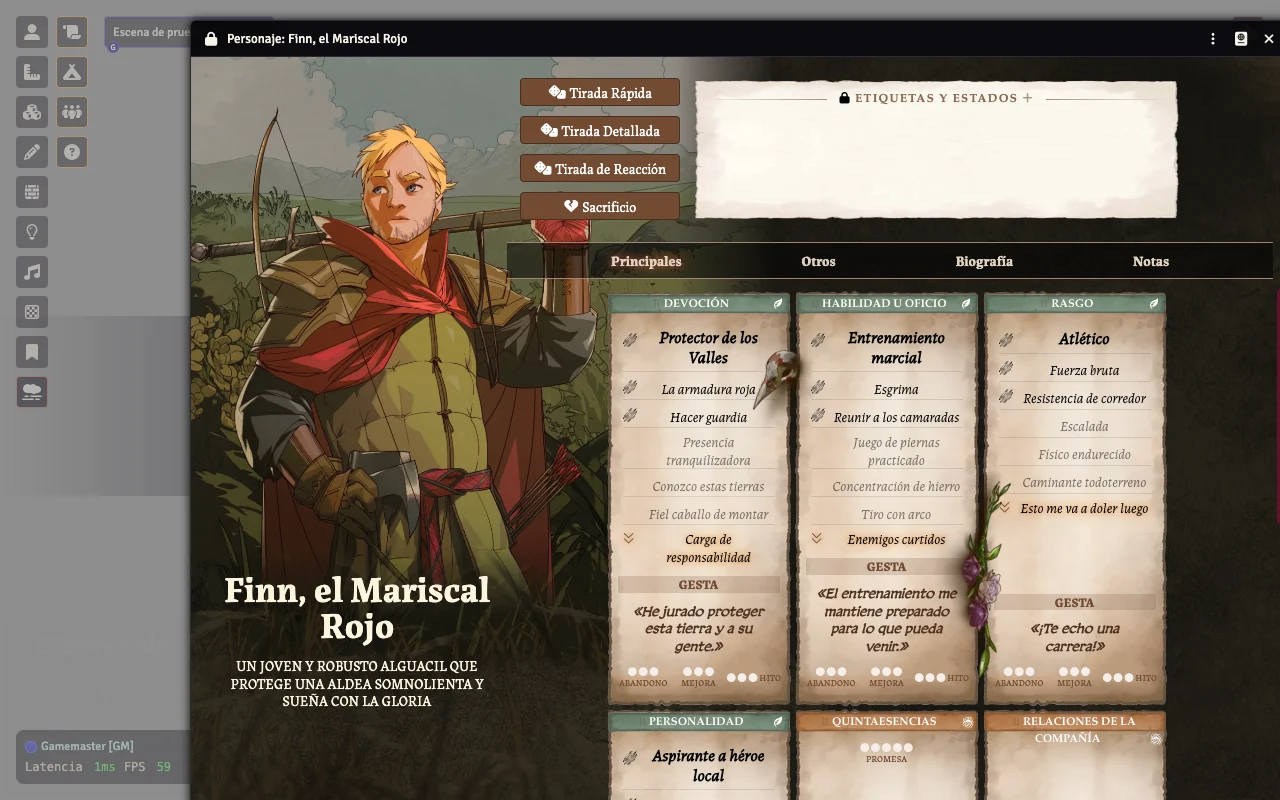Select the Drawing pencil tool

pyautogui.click(x=32, y=152)
